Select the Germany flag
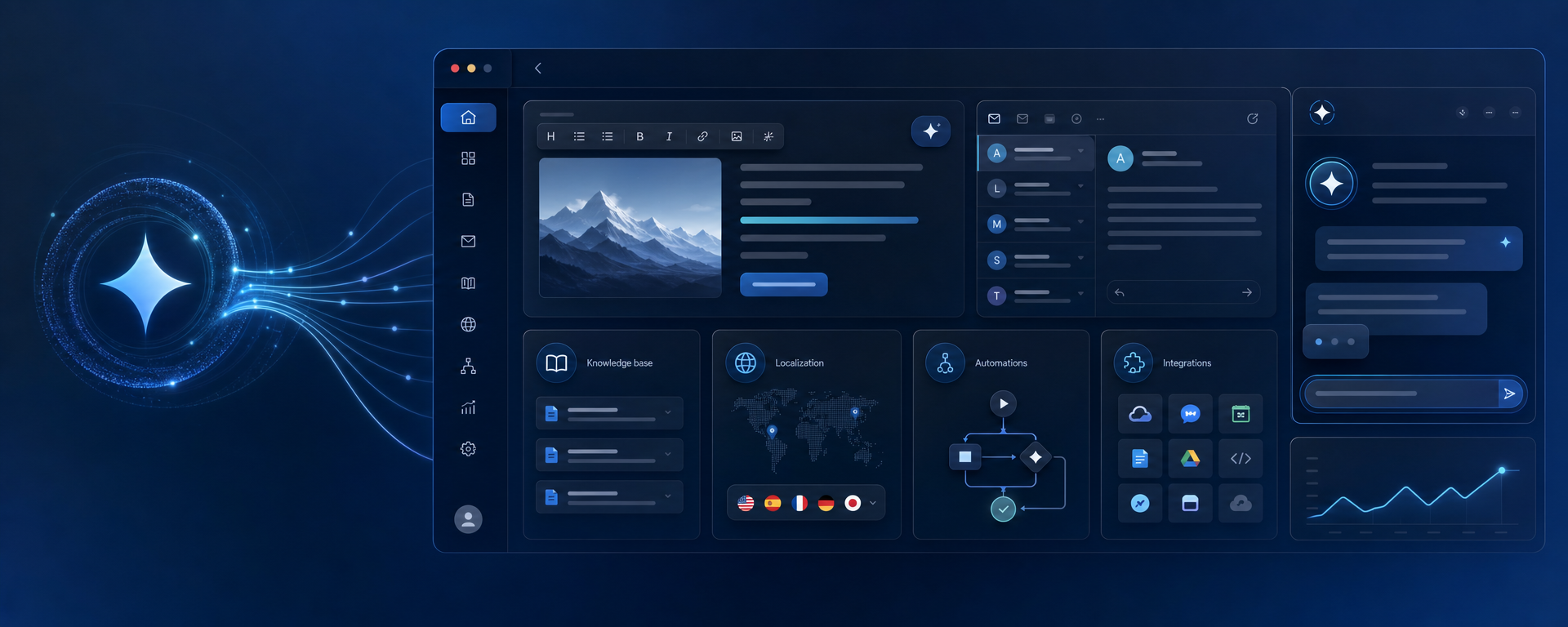Image resolution: width=1568 pixels, height=627 pixels. pos(826,504)
